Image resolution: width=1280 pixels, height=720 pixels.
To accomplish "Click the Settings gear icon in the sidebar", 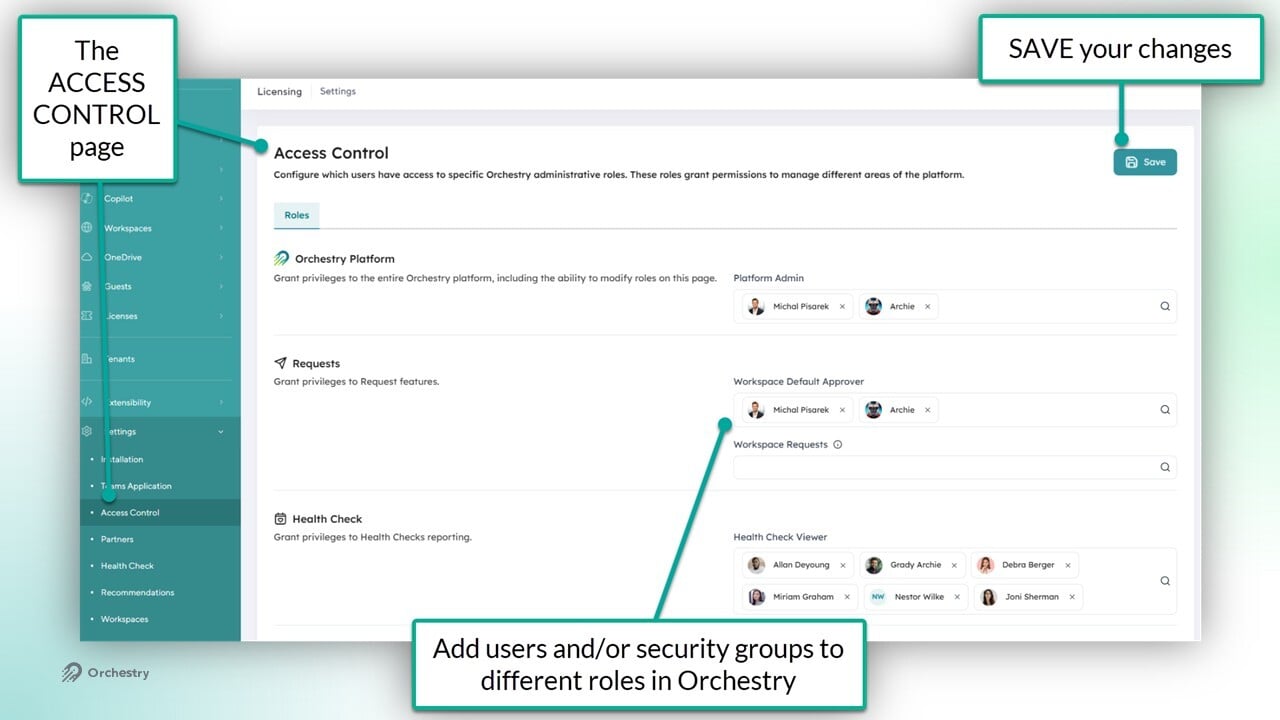I will click(87, 431).
